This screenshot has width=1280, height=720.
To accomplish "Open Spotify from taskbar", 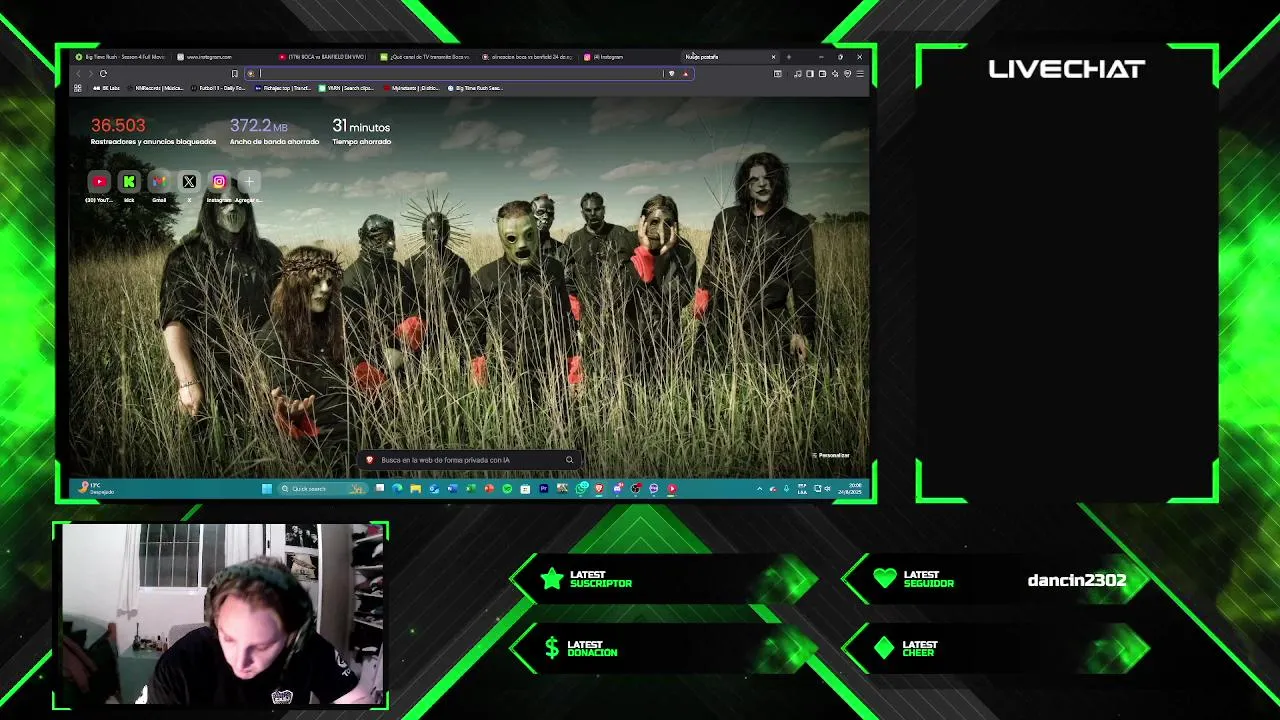I will click(507, 489).
